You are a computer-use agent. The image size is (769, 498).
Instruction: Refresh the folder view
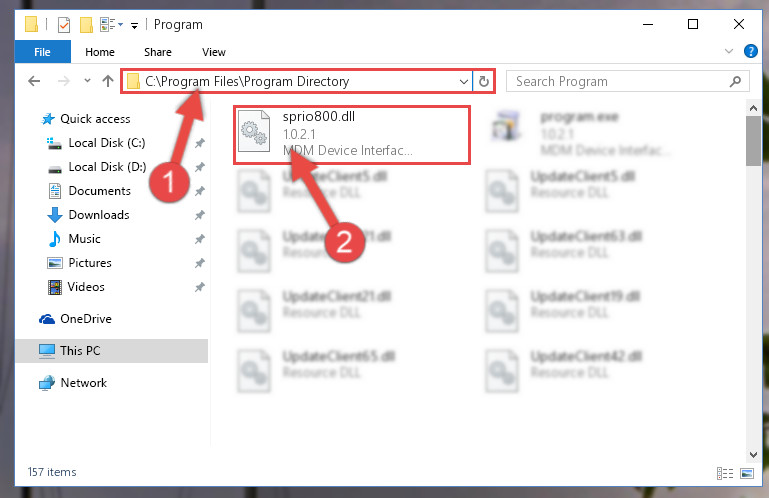(484, 81)
